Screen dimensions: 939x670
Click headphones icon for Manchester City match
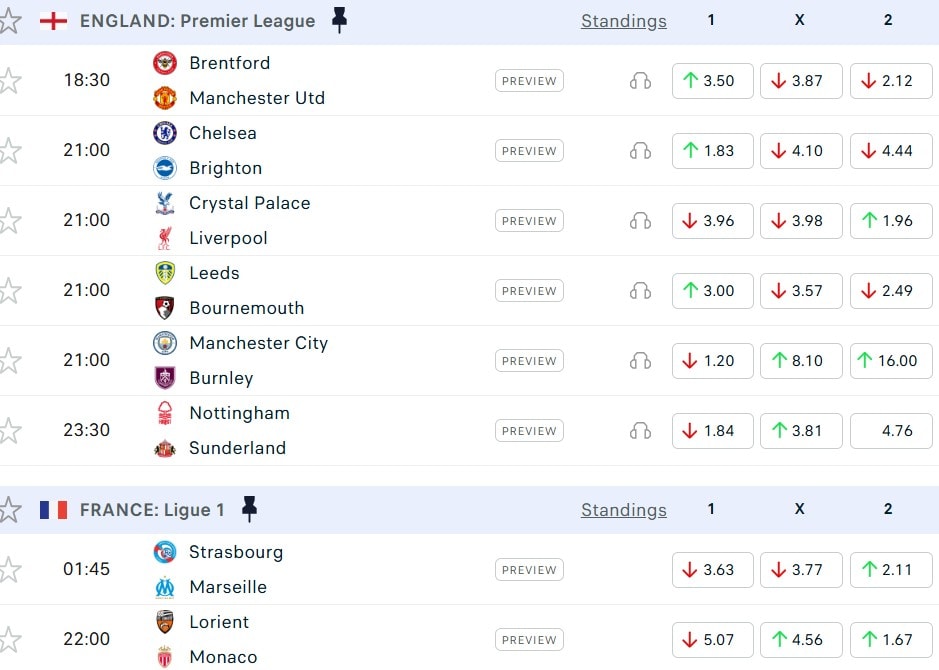pyautogui.click(x=640, y=361)
